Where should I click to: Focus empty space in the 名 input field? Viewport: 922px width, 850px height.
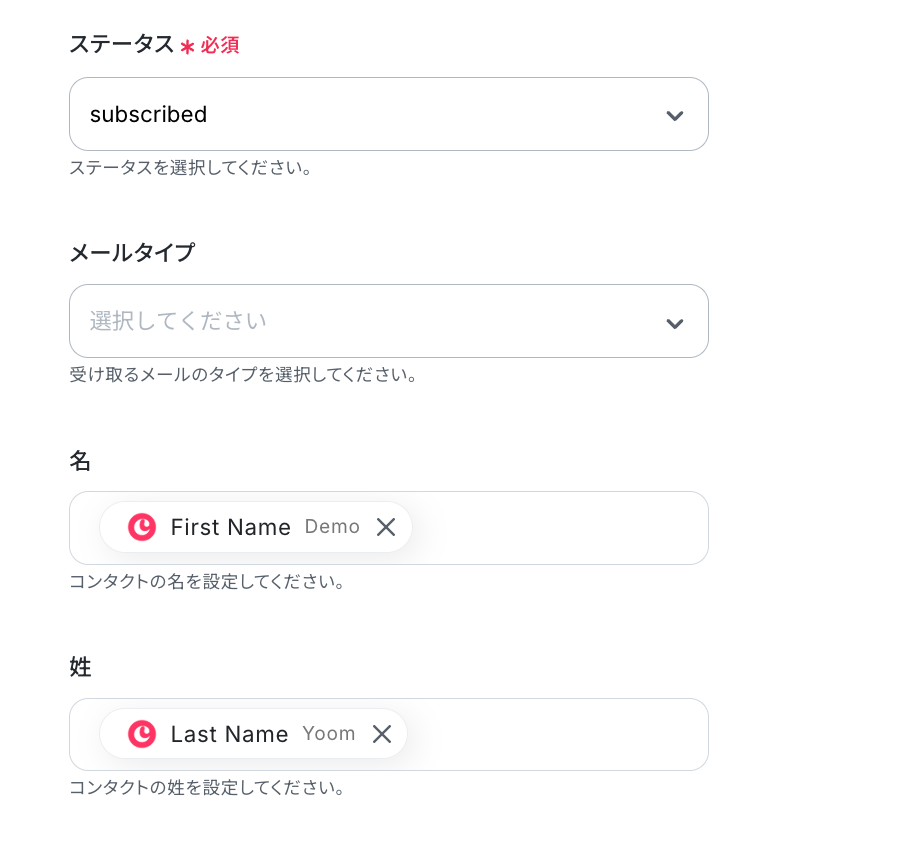(560, 528)
